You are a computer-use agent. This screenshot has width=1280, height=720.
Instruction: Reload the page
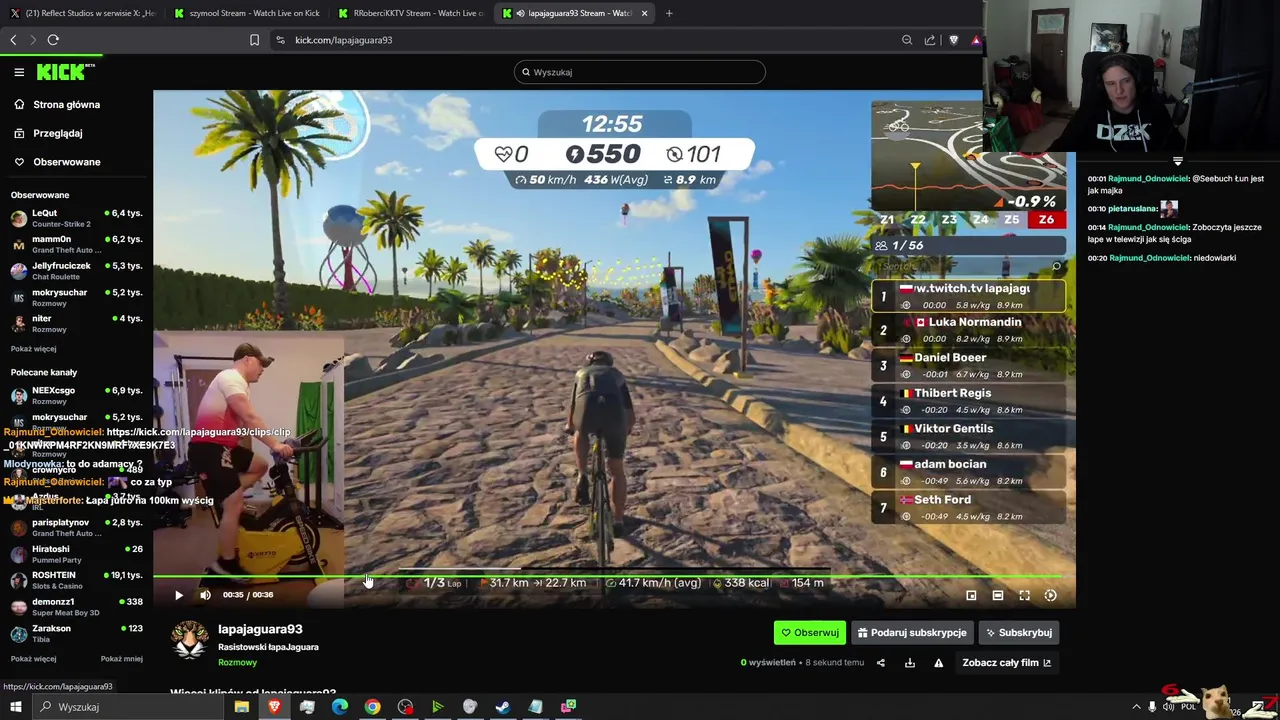pyautogui.click(x=53, y=40)
